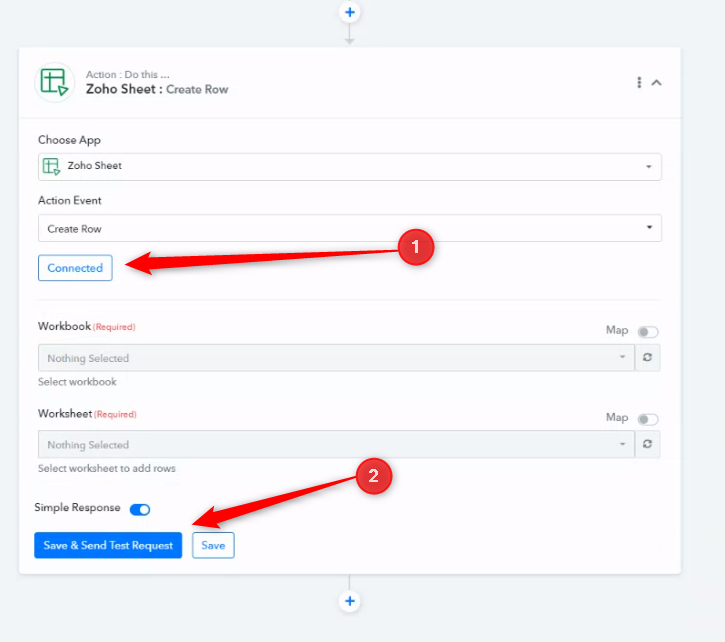Click the Select workbook hint text
Viewport: 725px width, 642px height.
(77, 382)
